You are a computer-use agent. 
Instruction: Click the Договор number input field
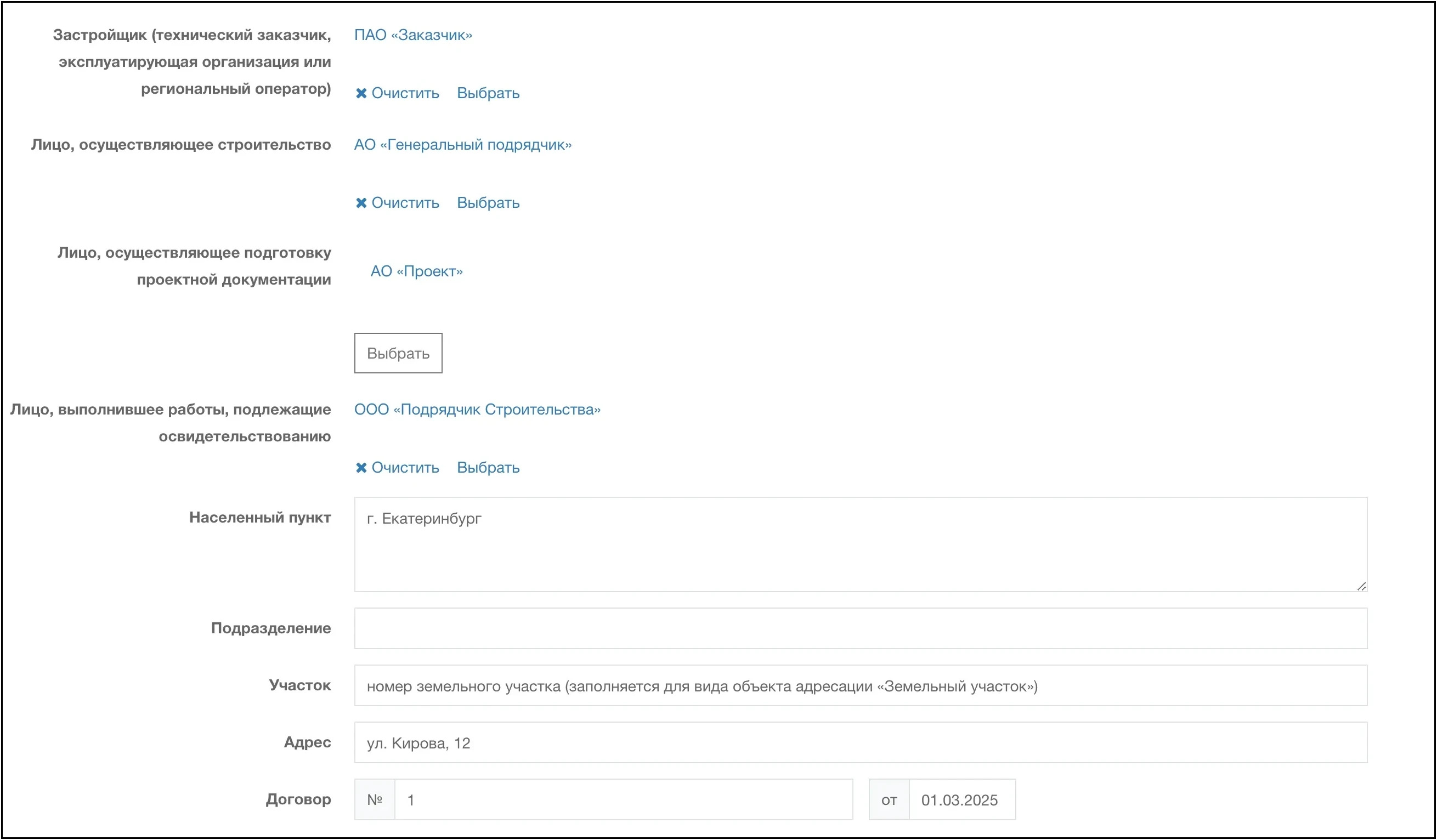(x=623, y=800)
